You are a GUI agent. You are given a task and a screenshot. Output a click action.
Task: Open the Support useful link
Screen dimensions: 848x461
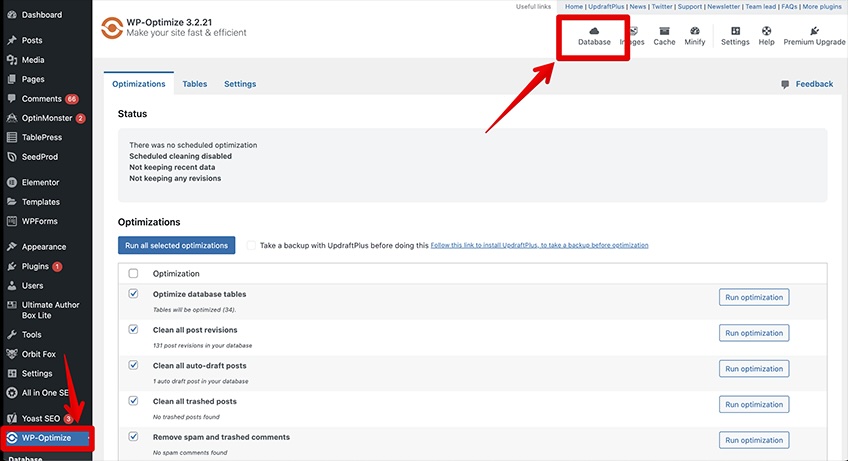690,6
